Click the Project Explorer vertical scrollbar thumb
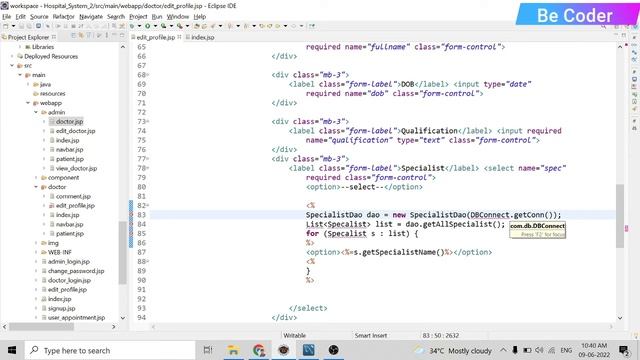 coord(122,252)
